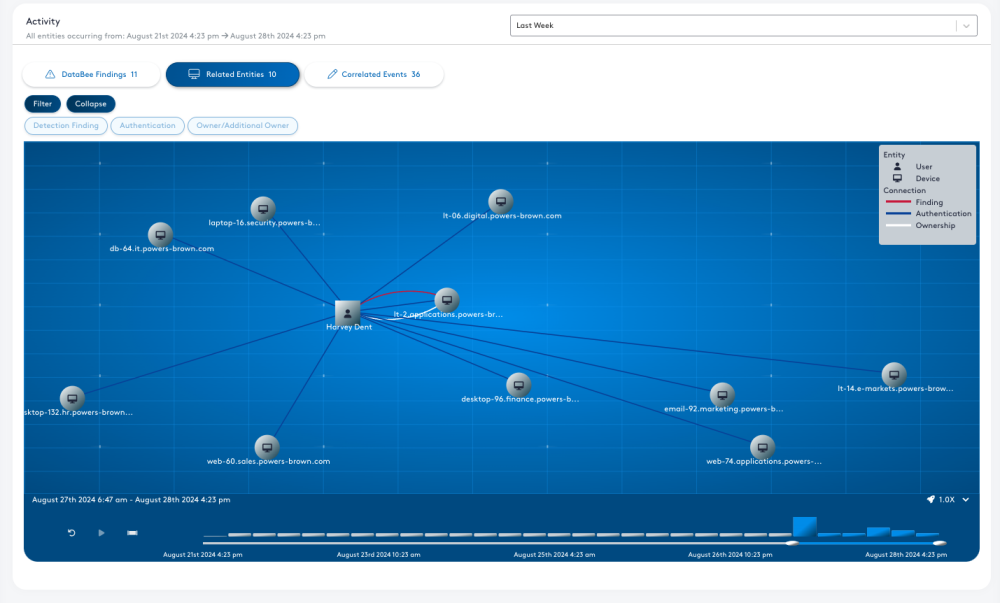Image resolution: width=1000 pixels, height=603 pixels.
Task: Open the DataBee Findings tab
Action: coord(91,75)
